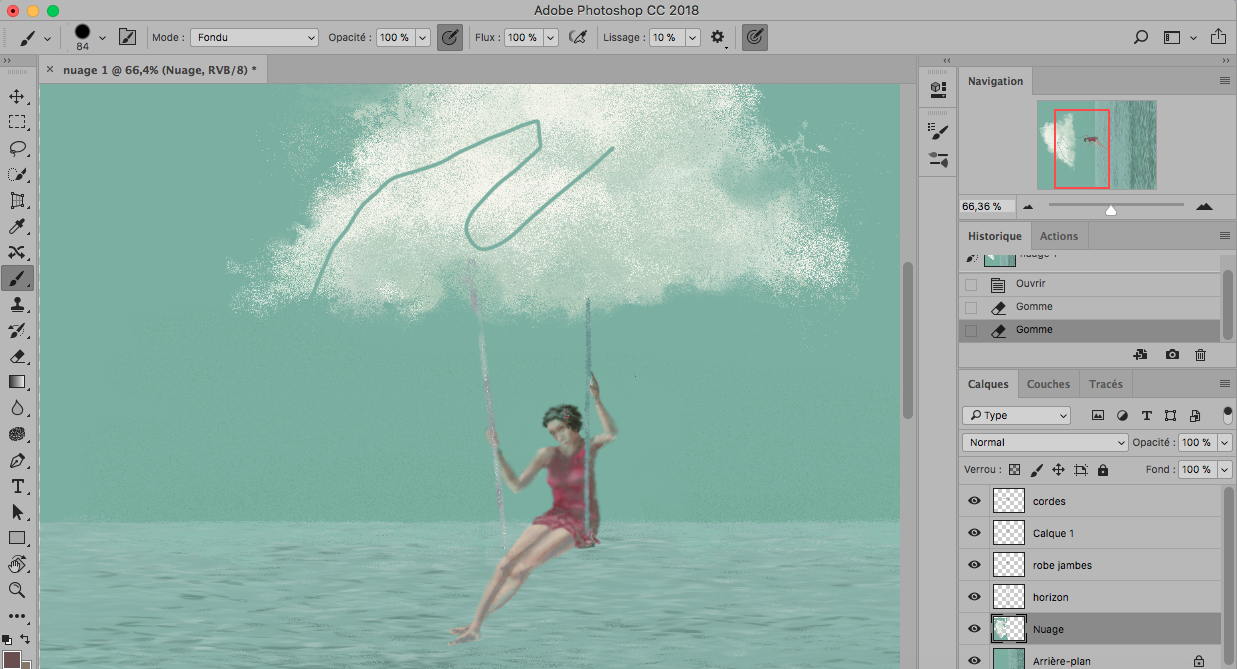This screenshot has height=669, width=1237.
Task: Expand the layer filter Type dropdown
Action: 1016,415
